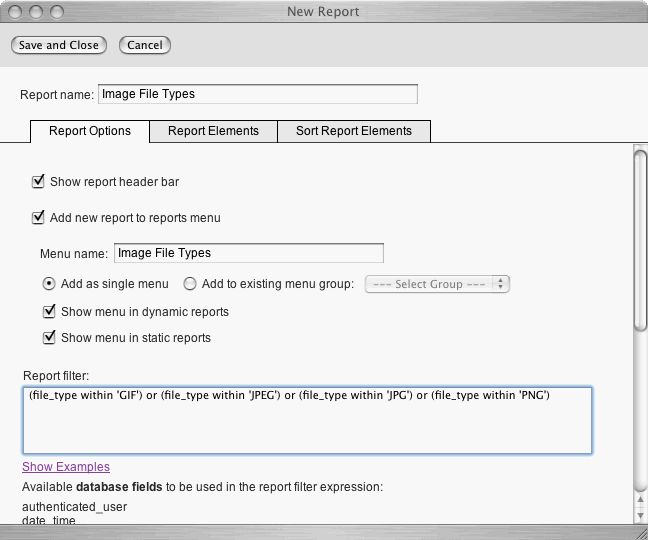Go to Sort Report Elements tab
Screen dimensions: 648x540
[x=354, y=131]
